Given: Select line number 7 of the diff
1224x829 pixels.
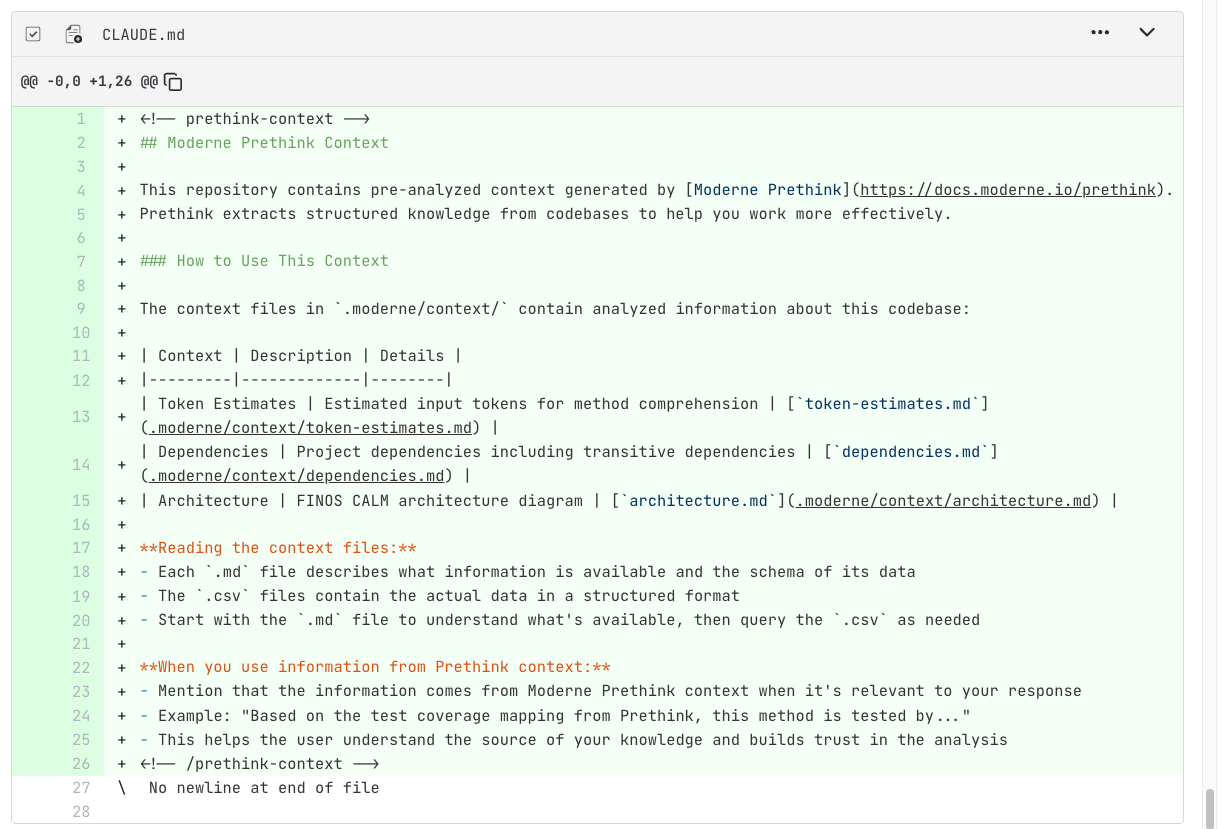Looking at the screenshot, I should point(81,261).
